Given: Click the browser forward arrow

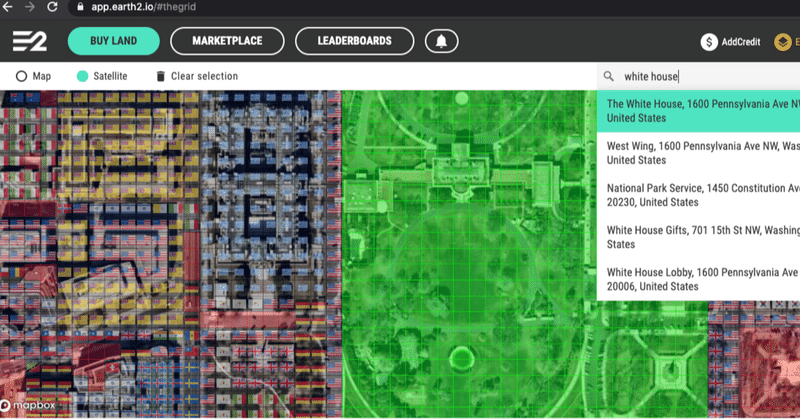Looking at the screenshot, I should [x=30, y=7].
